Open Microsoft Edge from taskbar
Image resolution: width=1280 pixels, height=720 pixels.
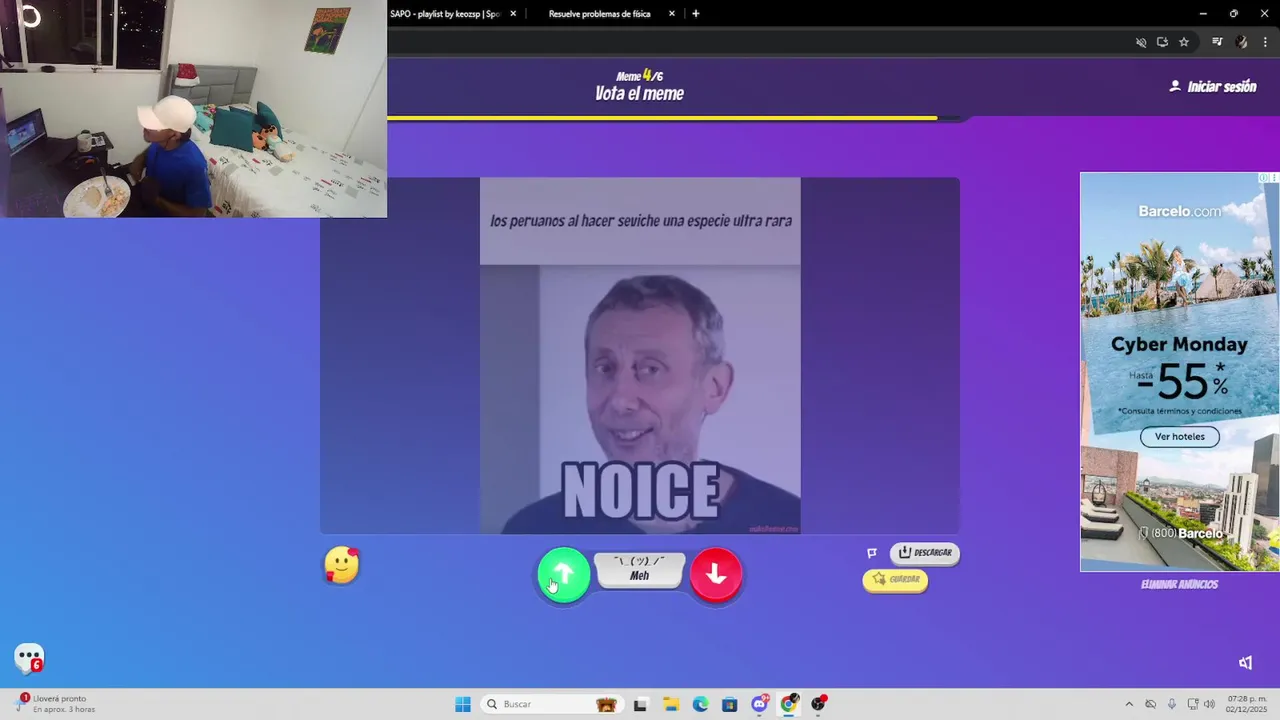(x=700, y=704)
